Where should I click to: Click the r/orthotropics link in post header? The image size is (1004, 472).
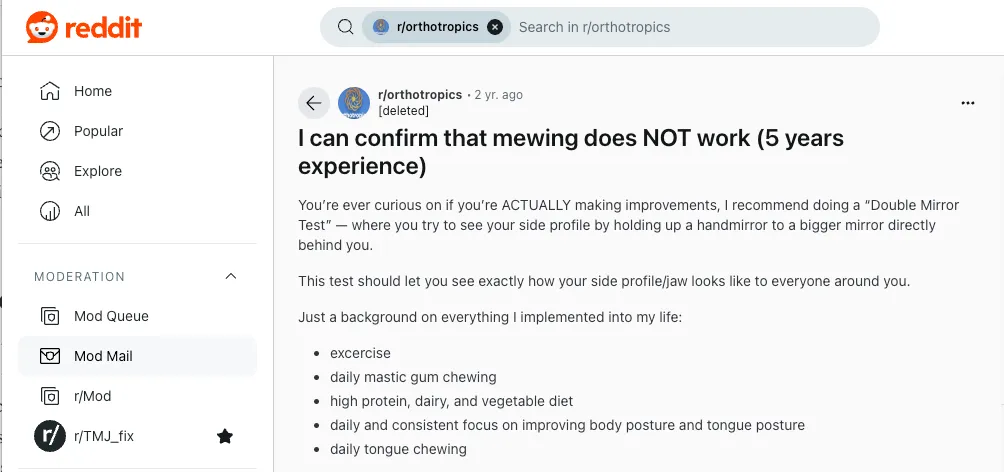click(420, 94)
